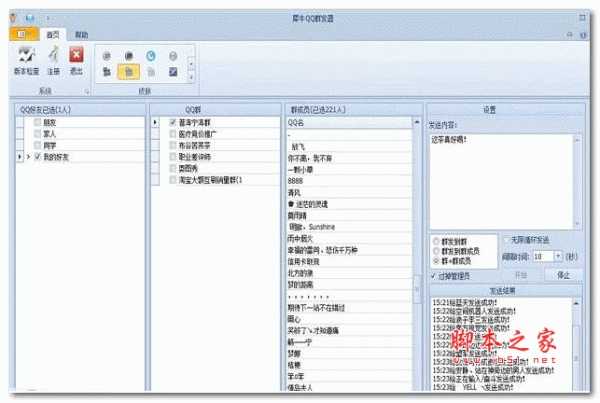Select the highlighted yellow skin icon

coord(129,72)
